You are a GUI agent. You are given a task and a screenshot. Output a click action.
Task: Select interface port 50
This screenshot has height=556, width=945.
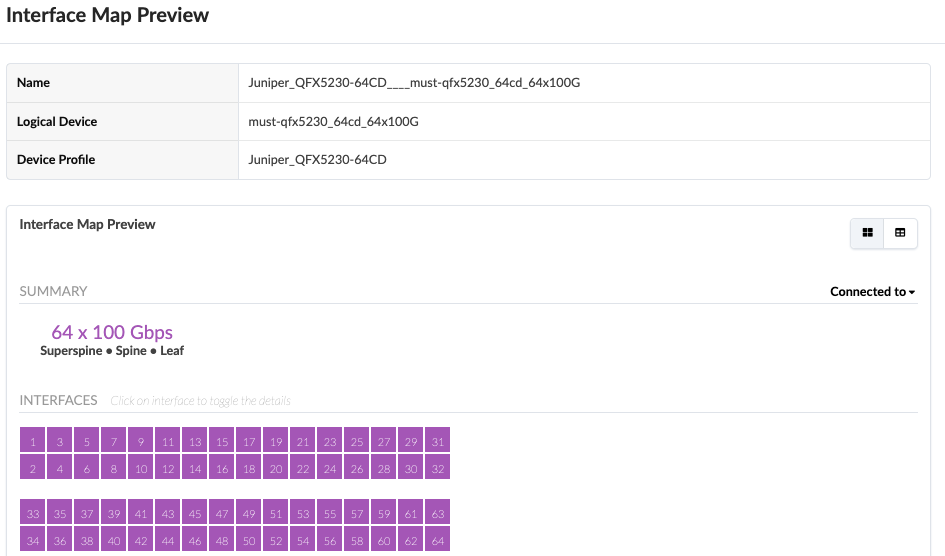click(249, 539)
